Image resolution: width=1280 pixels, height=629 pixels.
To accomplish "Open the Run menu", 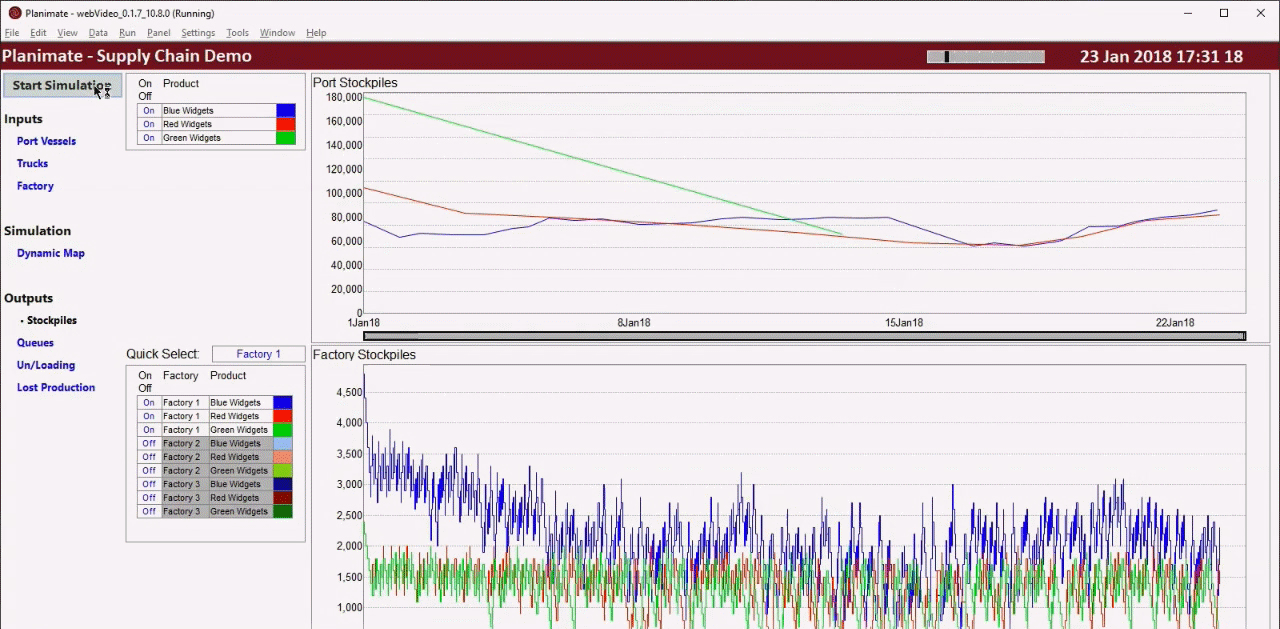I will click(127, 33).
